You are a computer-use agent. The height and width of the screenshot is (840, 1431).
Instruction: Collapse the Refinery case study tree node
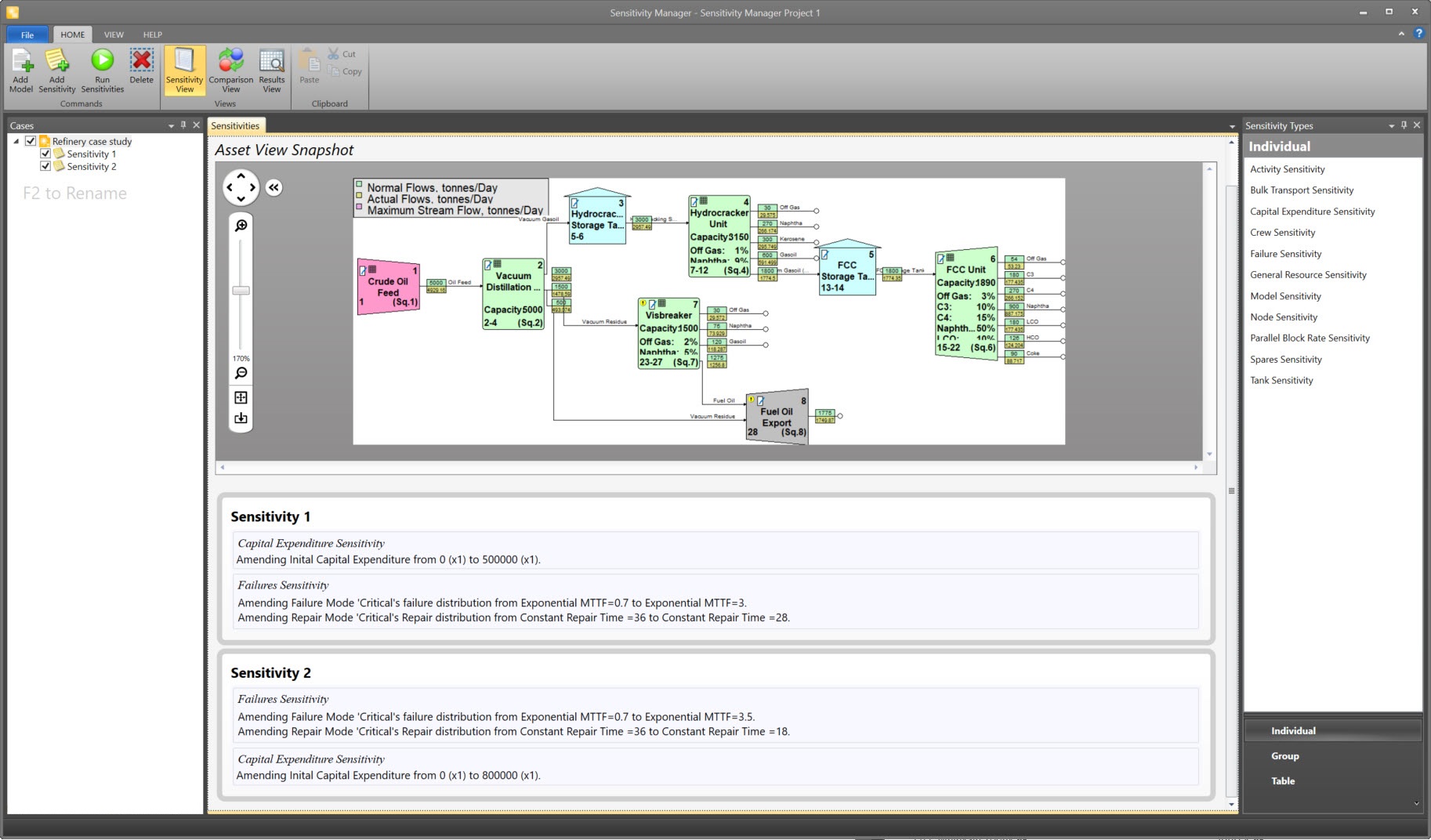point(16,141)
